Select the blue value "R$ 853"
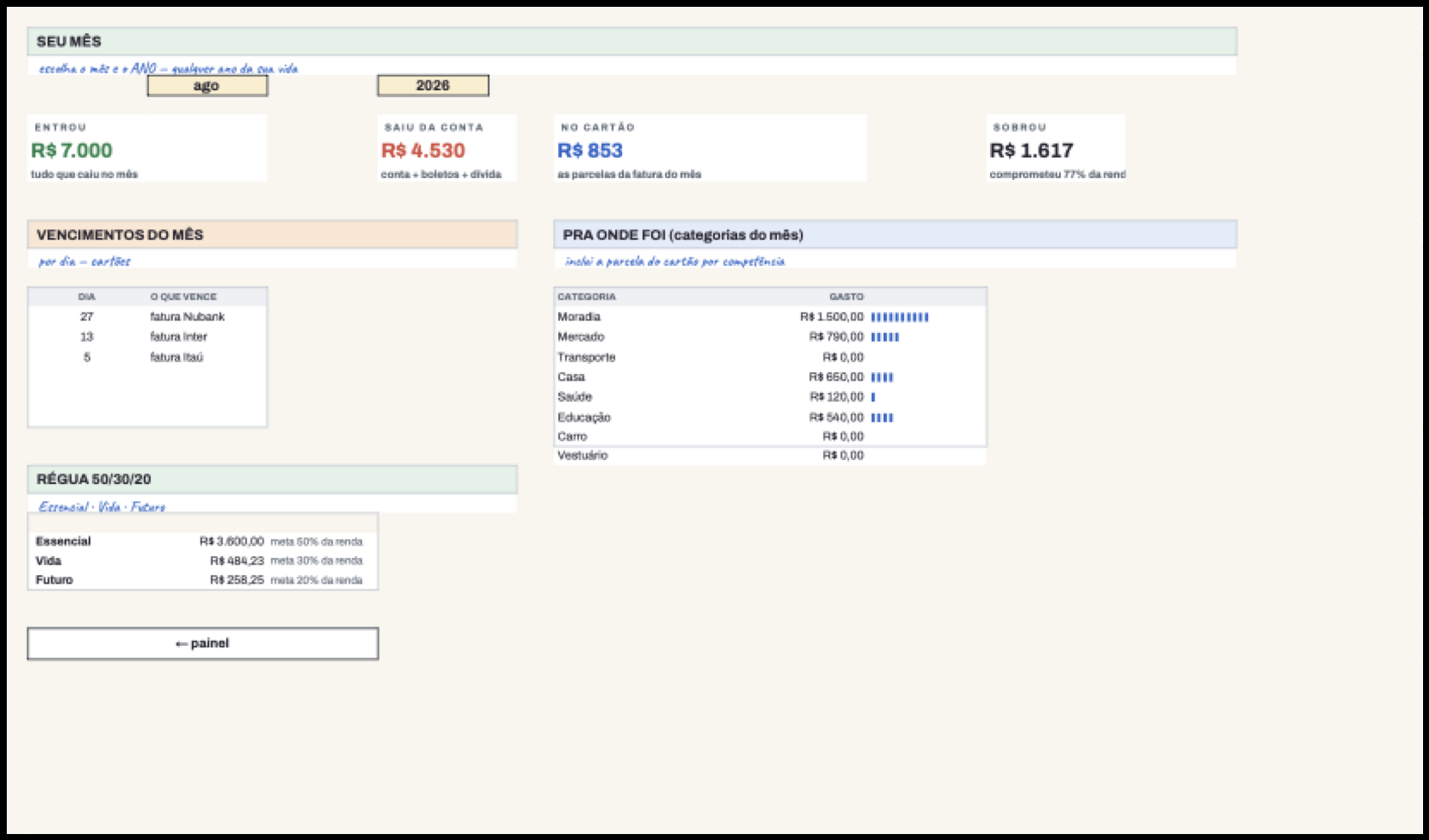 pos(590,151)
